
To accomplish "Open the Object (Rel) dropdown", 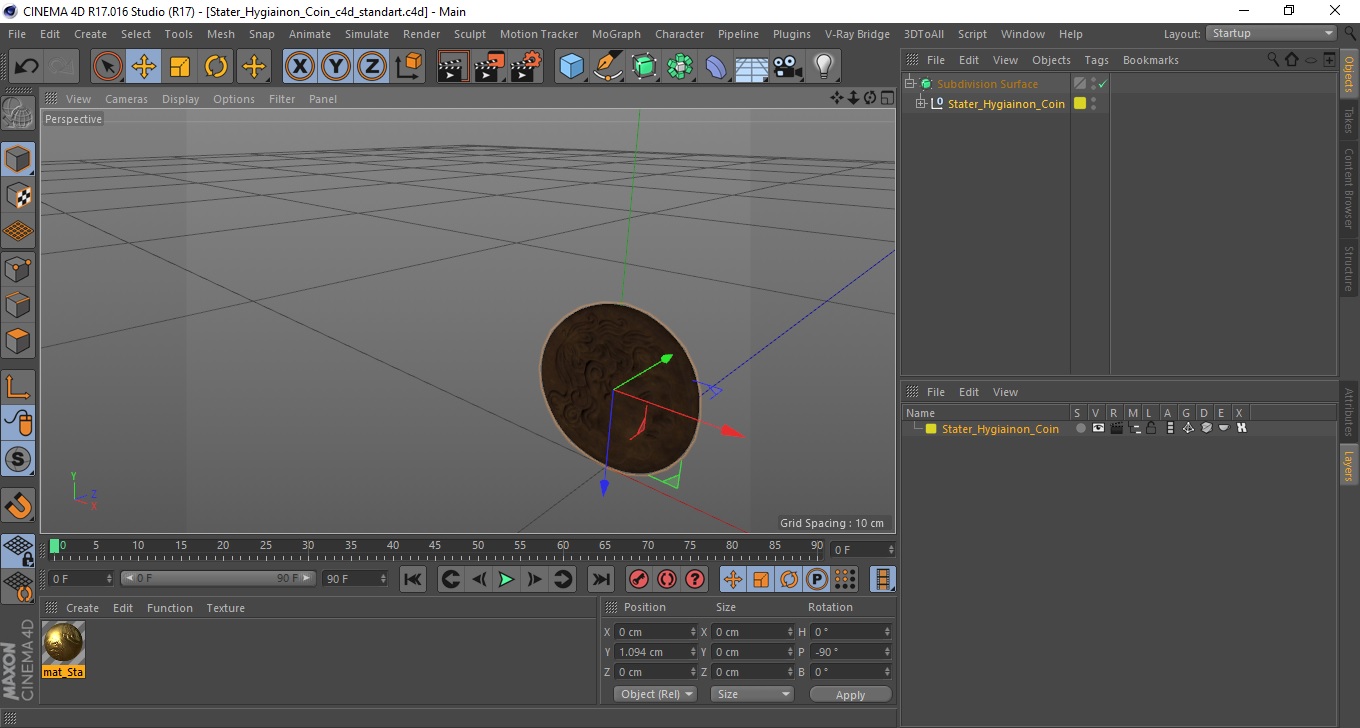I will point(656,694).
